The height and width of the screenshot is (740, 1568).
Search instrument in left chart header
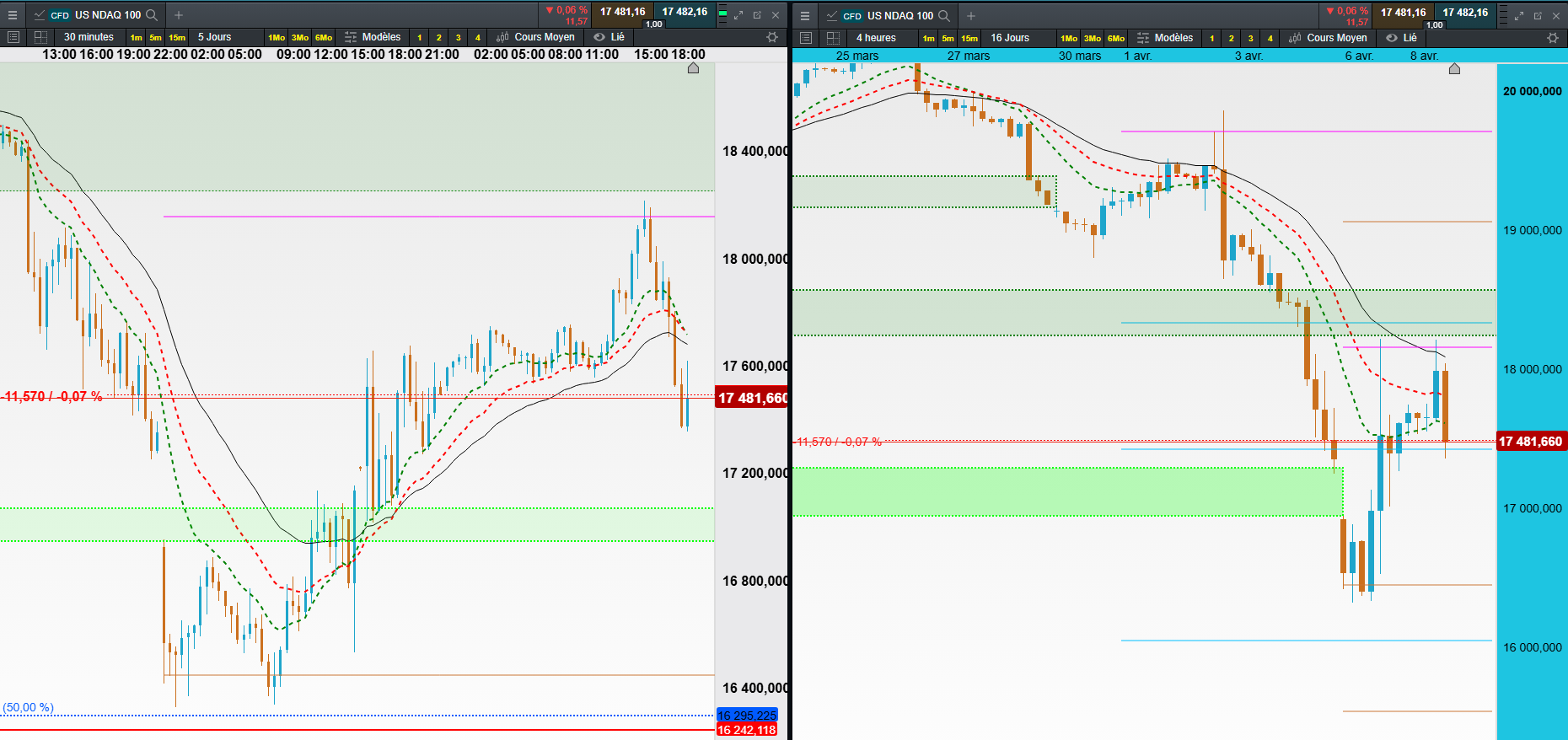pyautogui.click(x=152, y=15)
